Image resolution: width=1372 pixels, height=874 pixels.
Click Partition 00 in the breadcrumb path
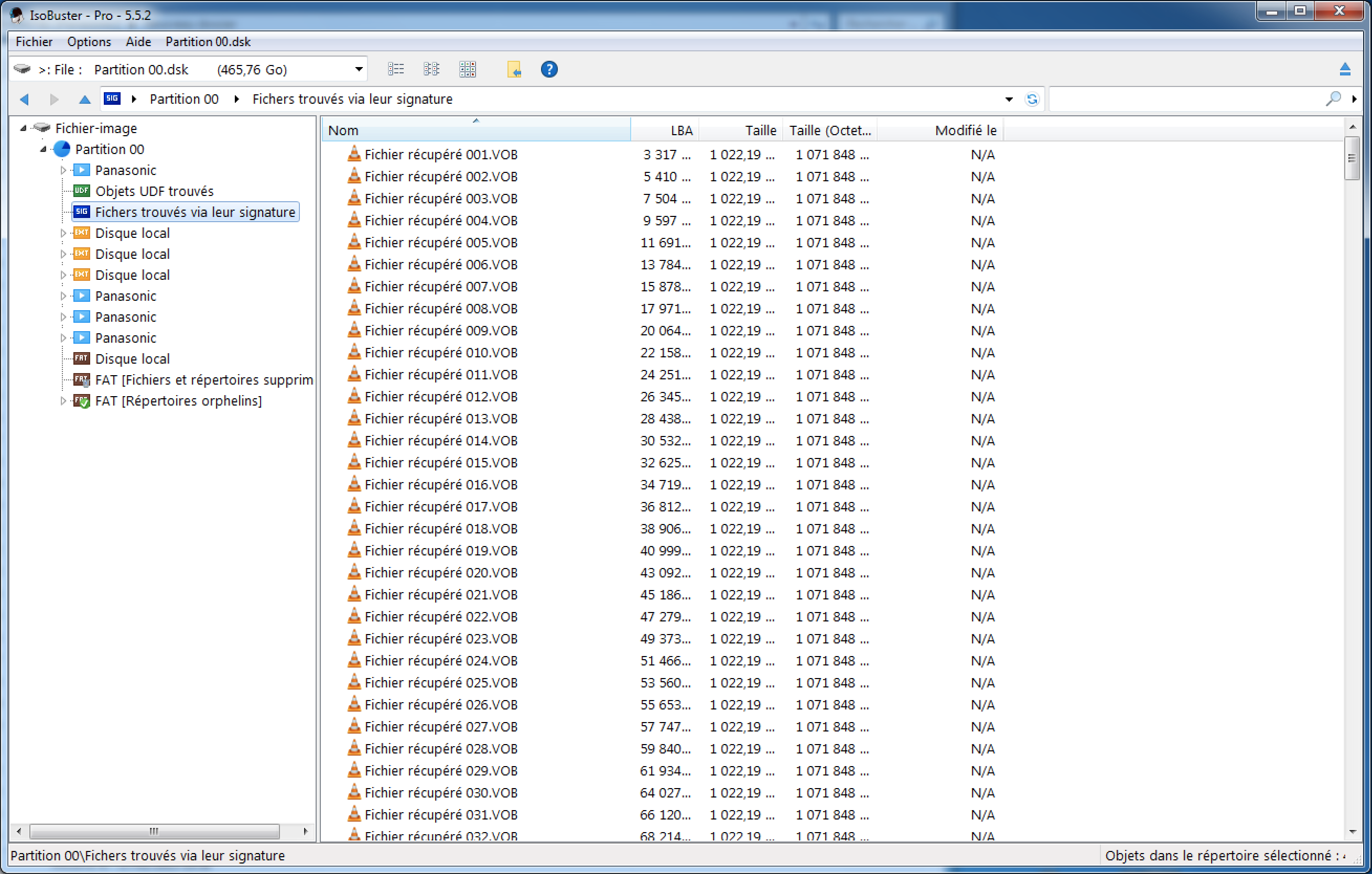click(x=184, y=99)
